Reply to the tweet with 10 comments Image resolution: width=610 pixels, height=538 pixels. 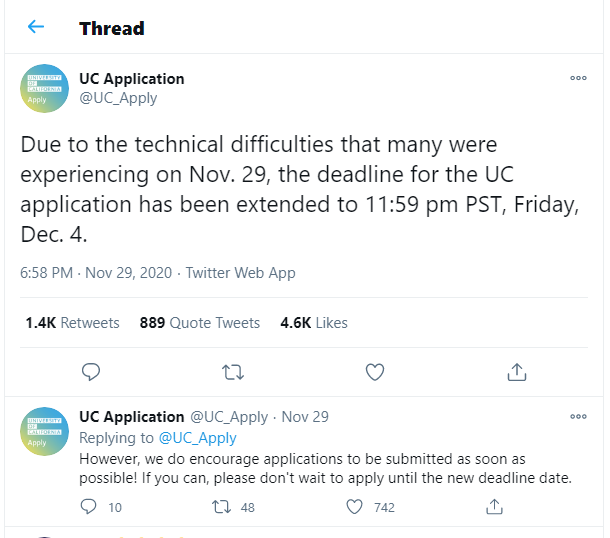click(x=88, y=507)
